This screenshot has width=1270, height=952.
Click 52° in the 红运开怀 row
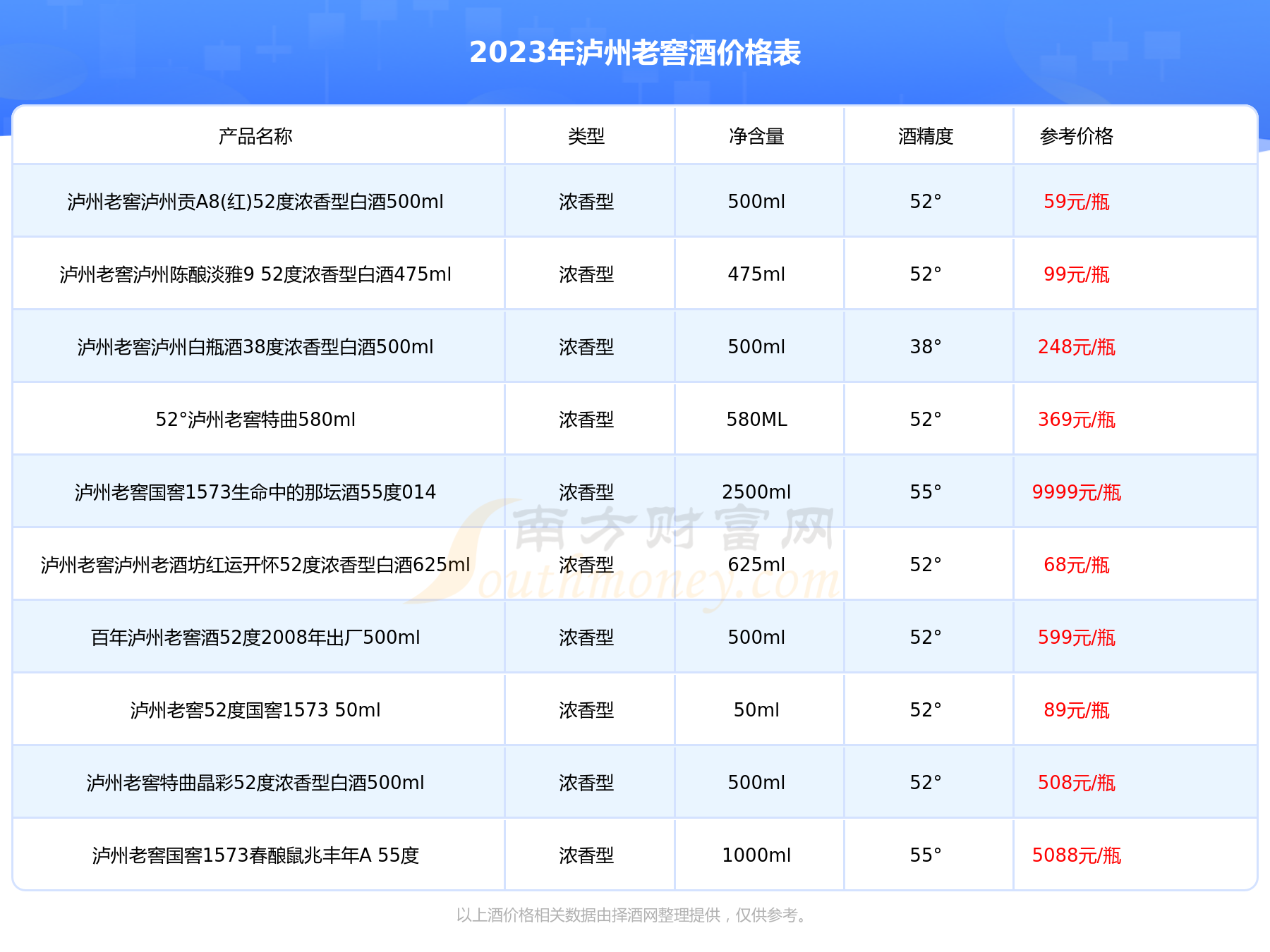pyautogui.click(x=926, y=565)
